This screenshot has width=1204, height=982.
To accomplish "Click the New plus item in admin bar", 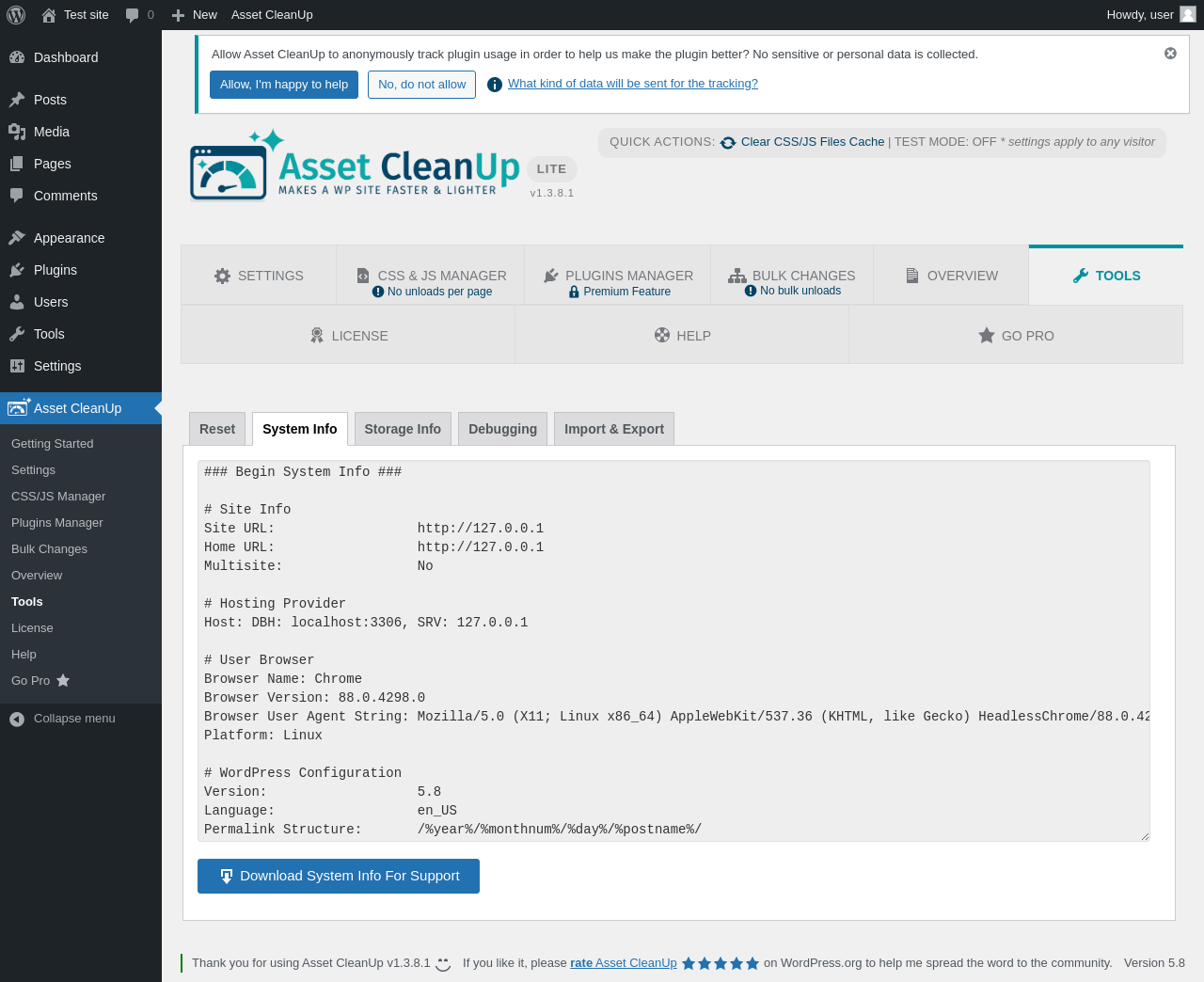I will [195, 14].
